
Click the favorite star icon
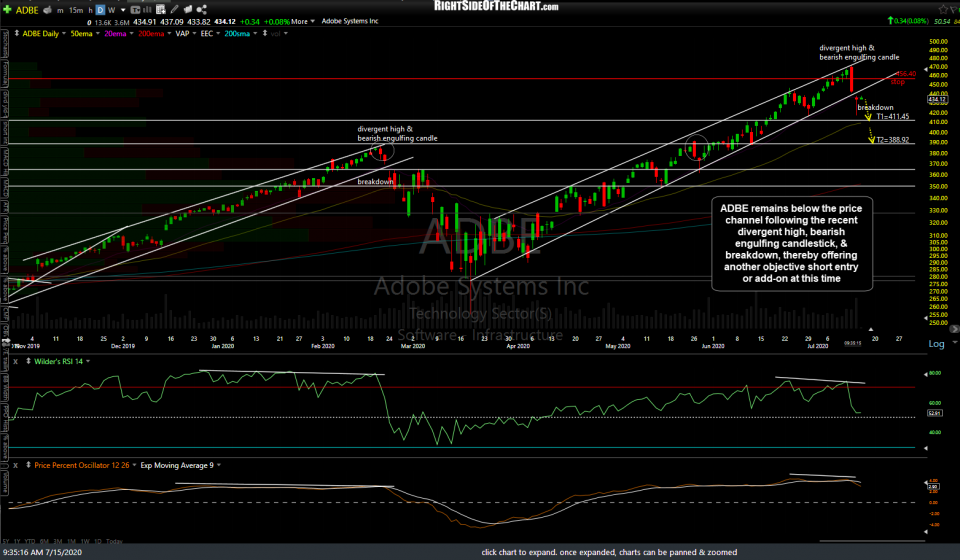point(943,9)
